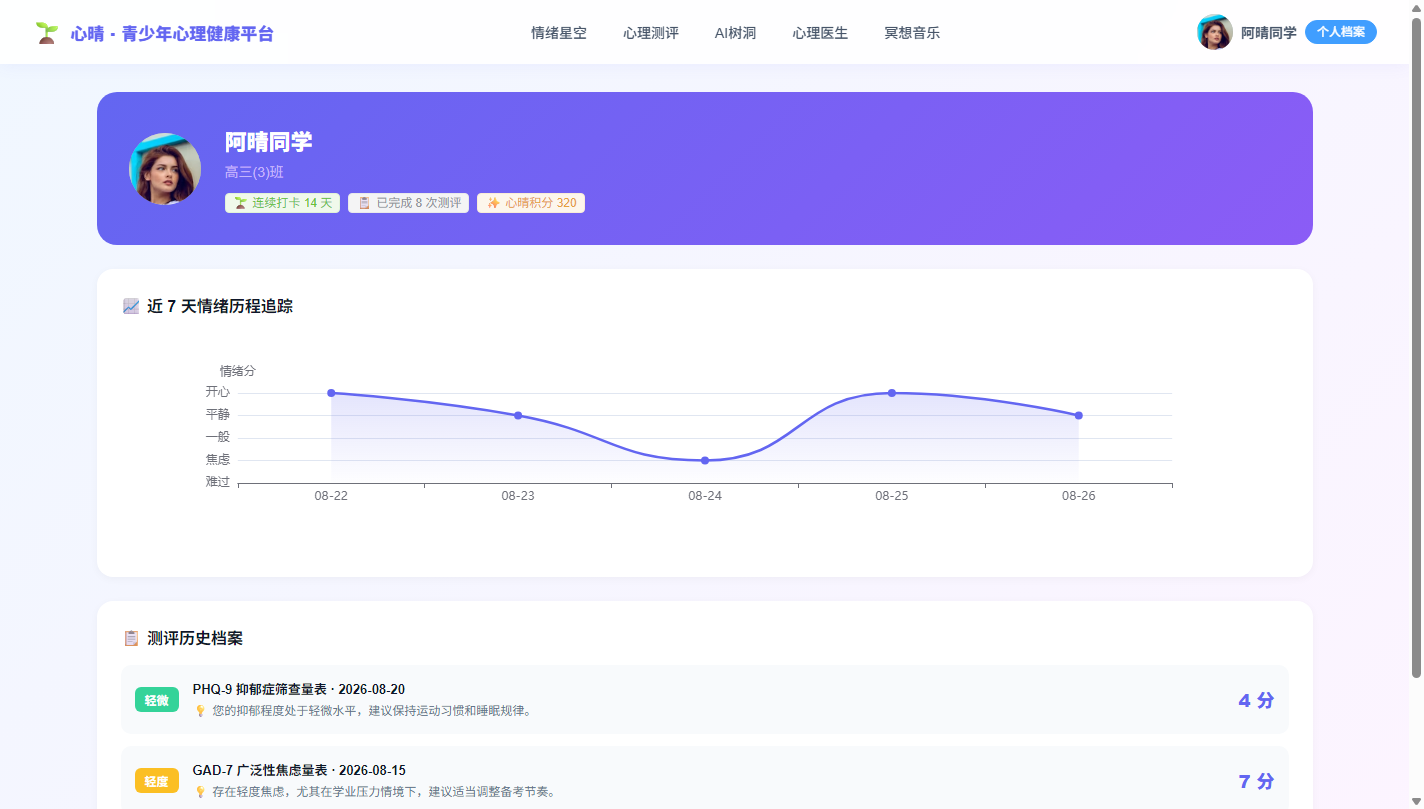1424x809 pixels.
Task: Click the 个人档案 button
Action: point(1341,32)
